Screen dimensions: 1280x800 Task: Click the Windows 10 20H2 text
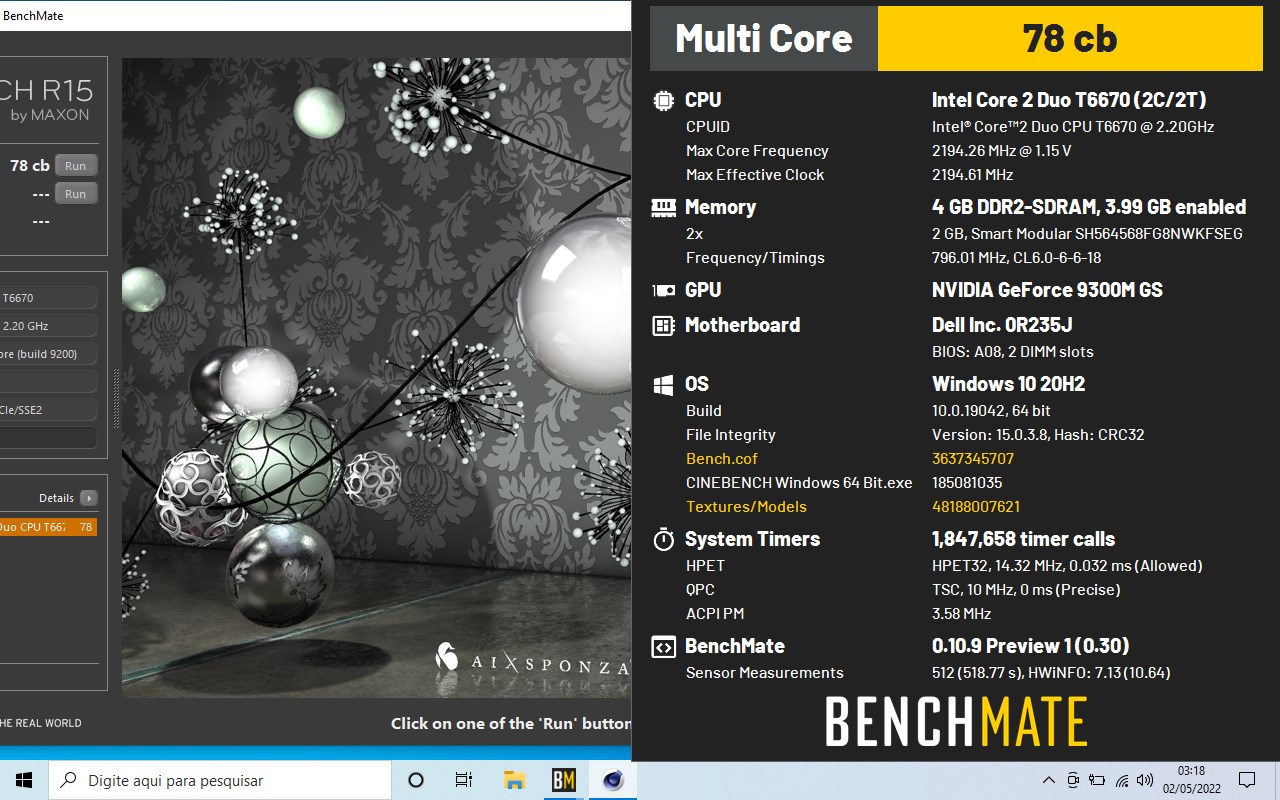pos(1008,384)
